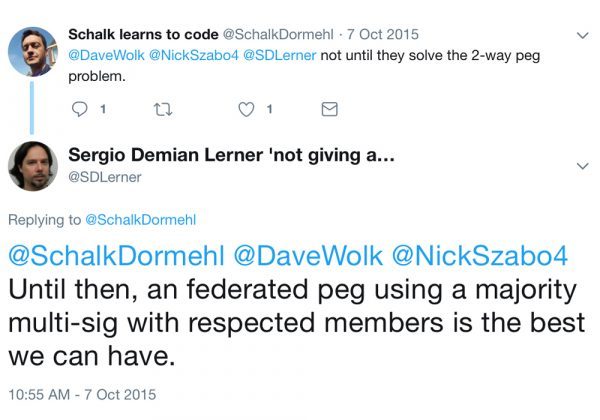600x420 pixels.
Task: Open the 10:55 AM - 7 Oct 2015 timestamp
Action: (x=82, y=394)
